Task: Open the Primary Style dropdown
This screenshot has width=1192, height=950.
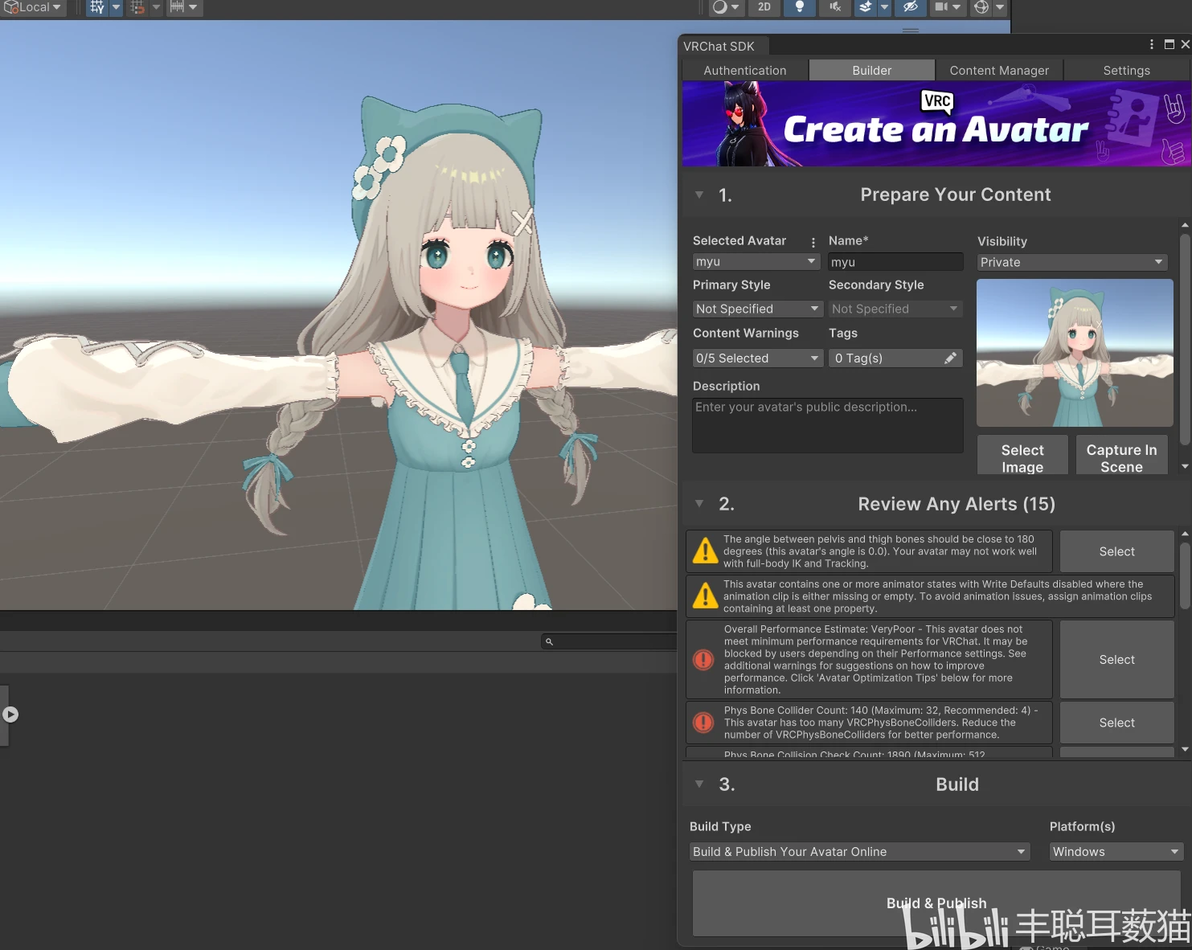Action: (757, 309)
